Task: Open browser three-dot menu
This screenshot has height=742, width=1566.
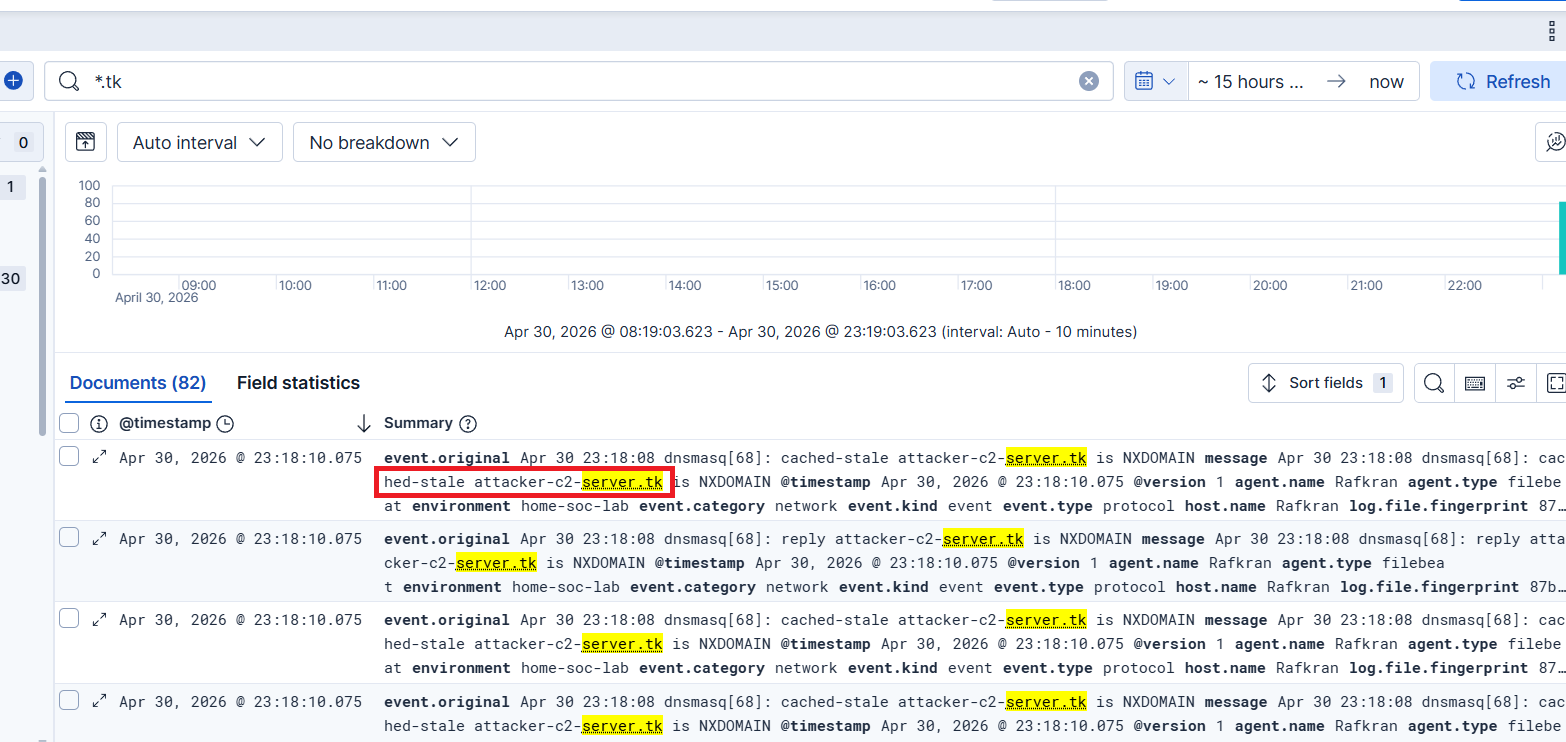Action: (x=1552, y=32)
